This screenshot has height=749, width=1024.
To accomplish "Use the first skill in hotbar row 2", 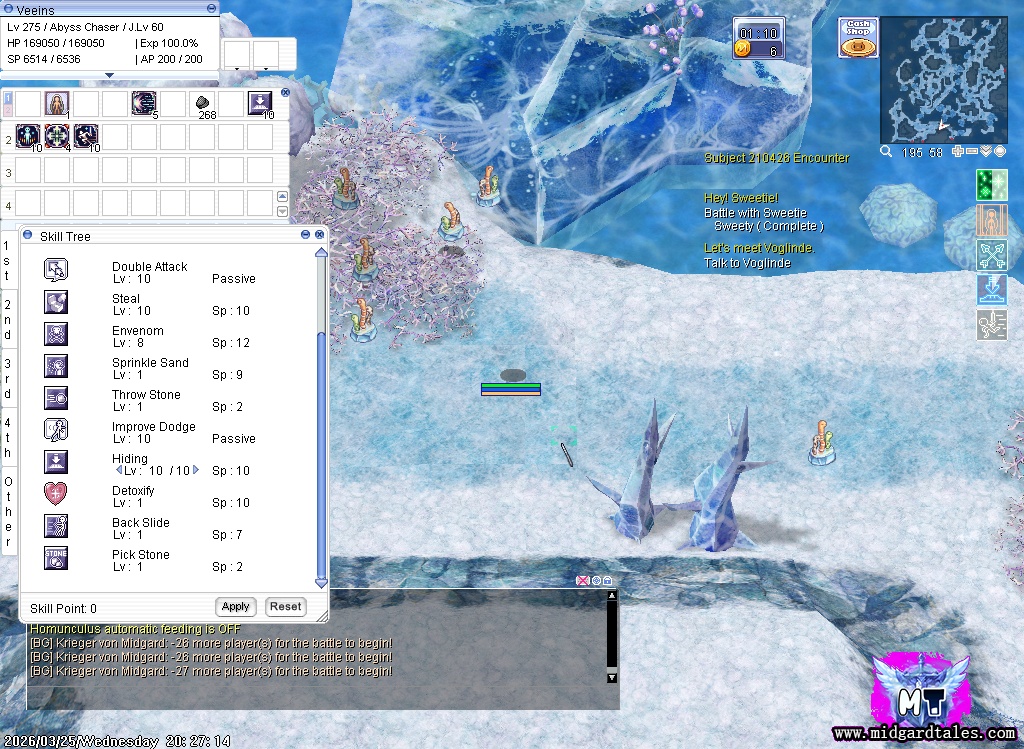I will 28,137.
